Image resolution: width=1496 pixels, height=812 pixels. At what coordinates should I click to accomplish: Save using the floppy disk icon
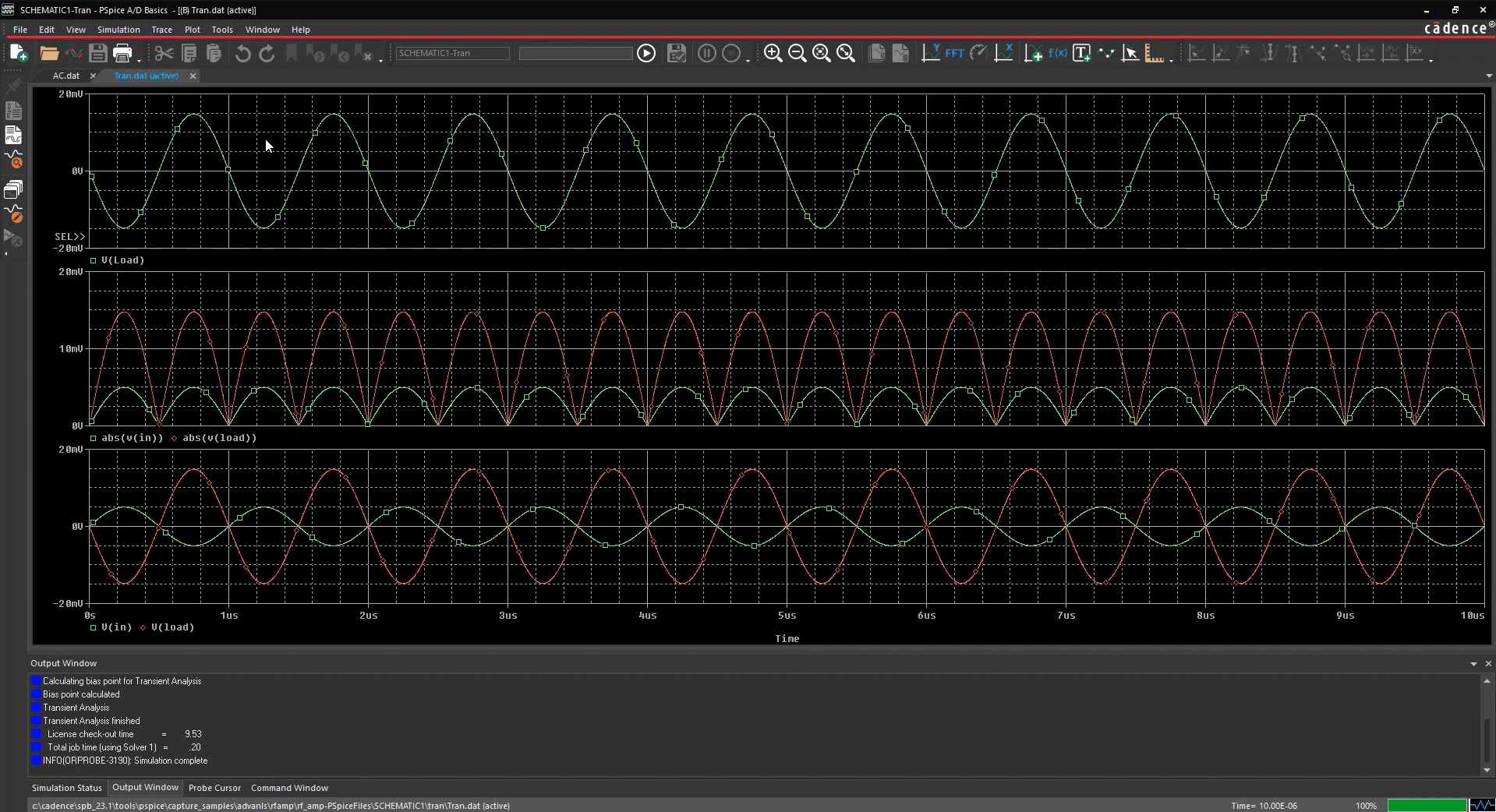[97, 53]
